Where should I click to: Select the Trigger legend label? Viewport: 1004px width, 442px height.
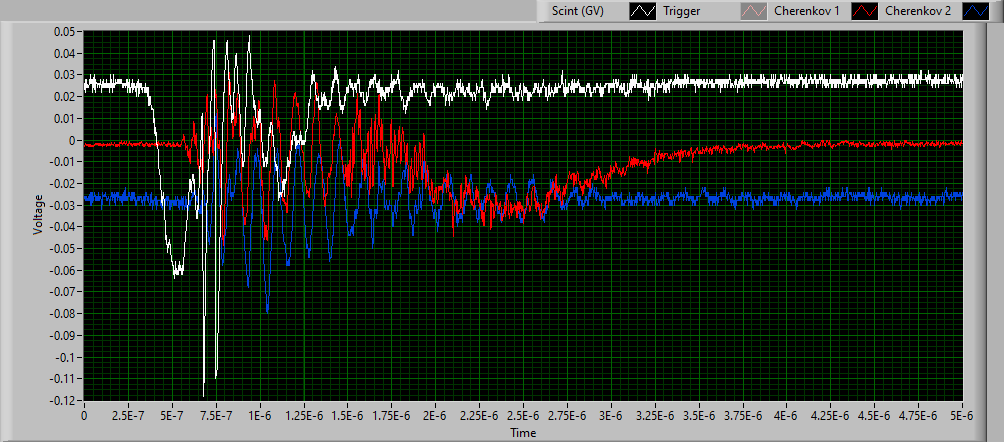681,12
